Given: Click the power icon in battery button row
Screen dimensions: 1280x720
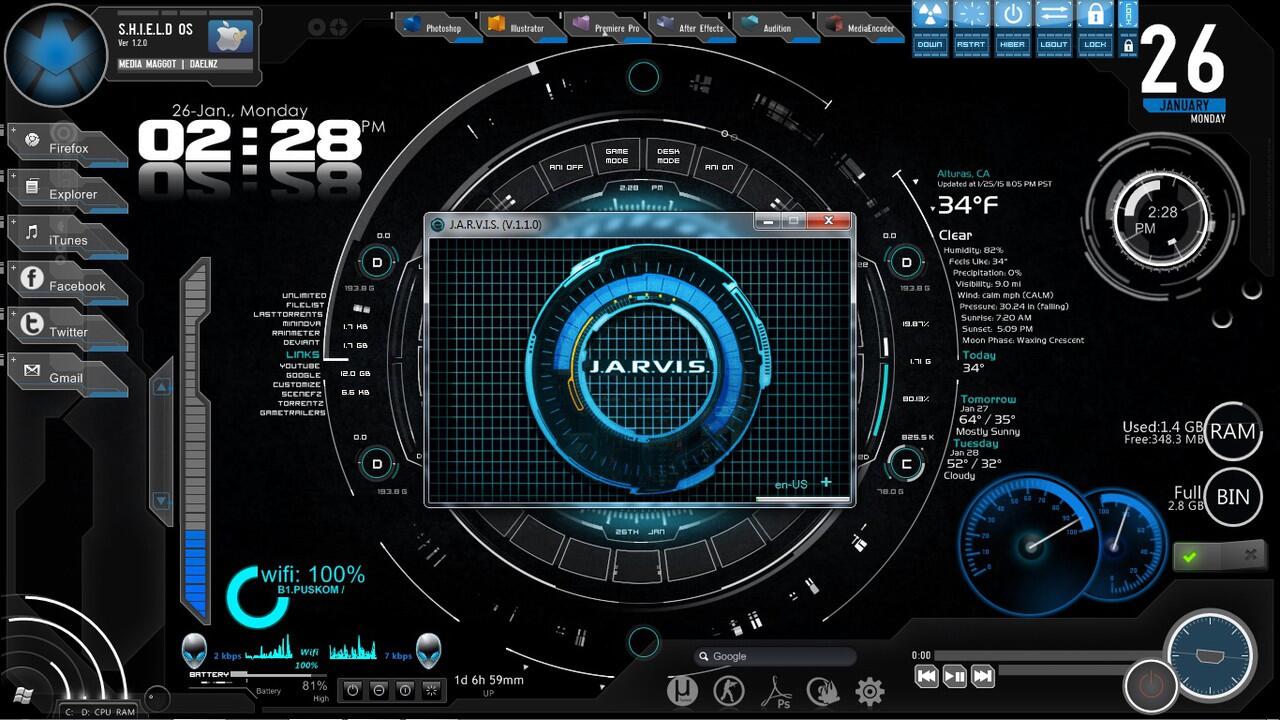Looking at the screenshot, I should [352, 690].
